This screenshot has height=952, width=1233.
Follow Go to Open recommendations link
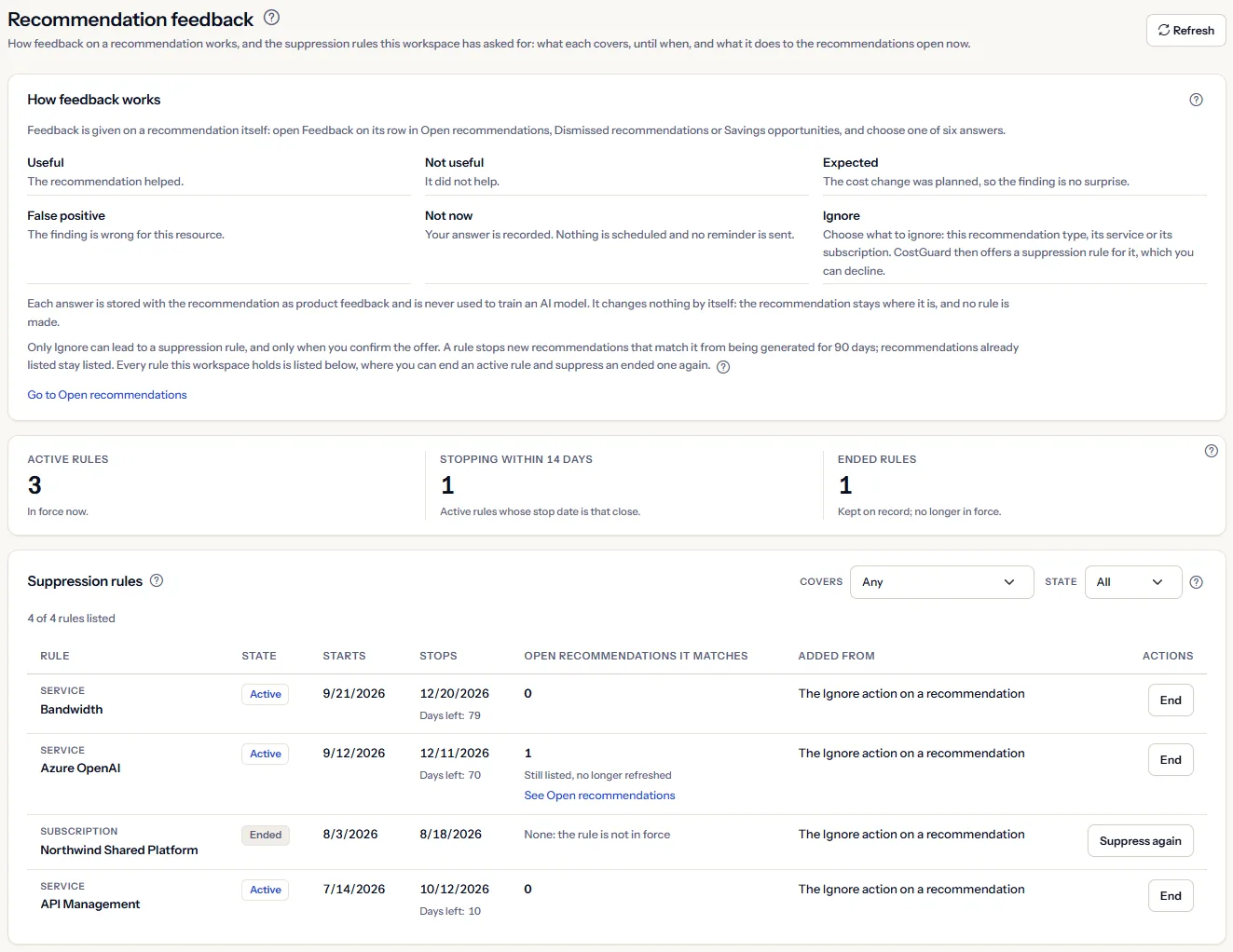(107, 395)
